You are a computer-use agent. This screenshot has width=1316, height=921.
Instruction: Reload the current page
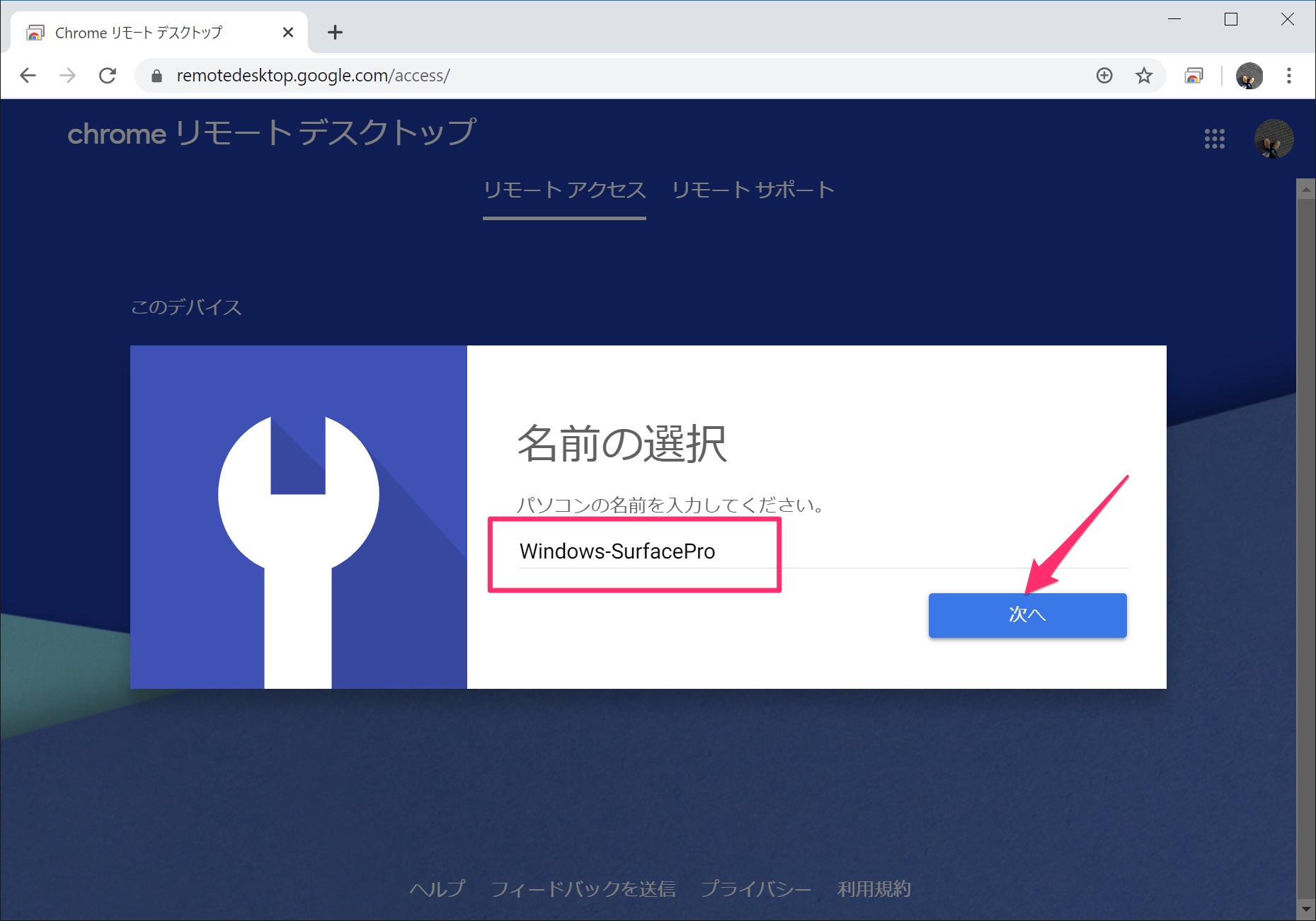click(108, 75)
